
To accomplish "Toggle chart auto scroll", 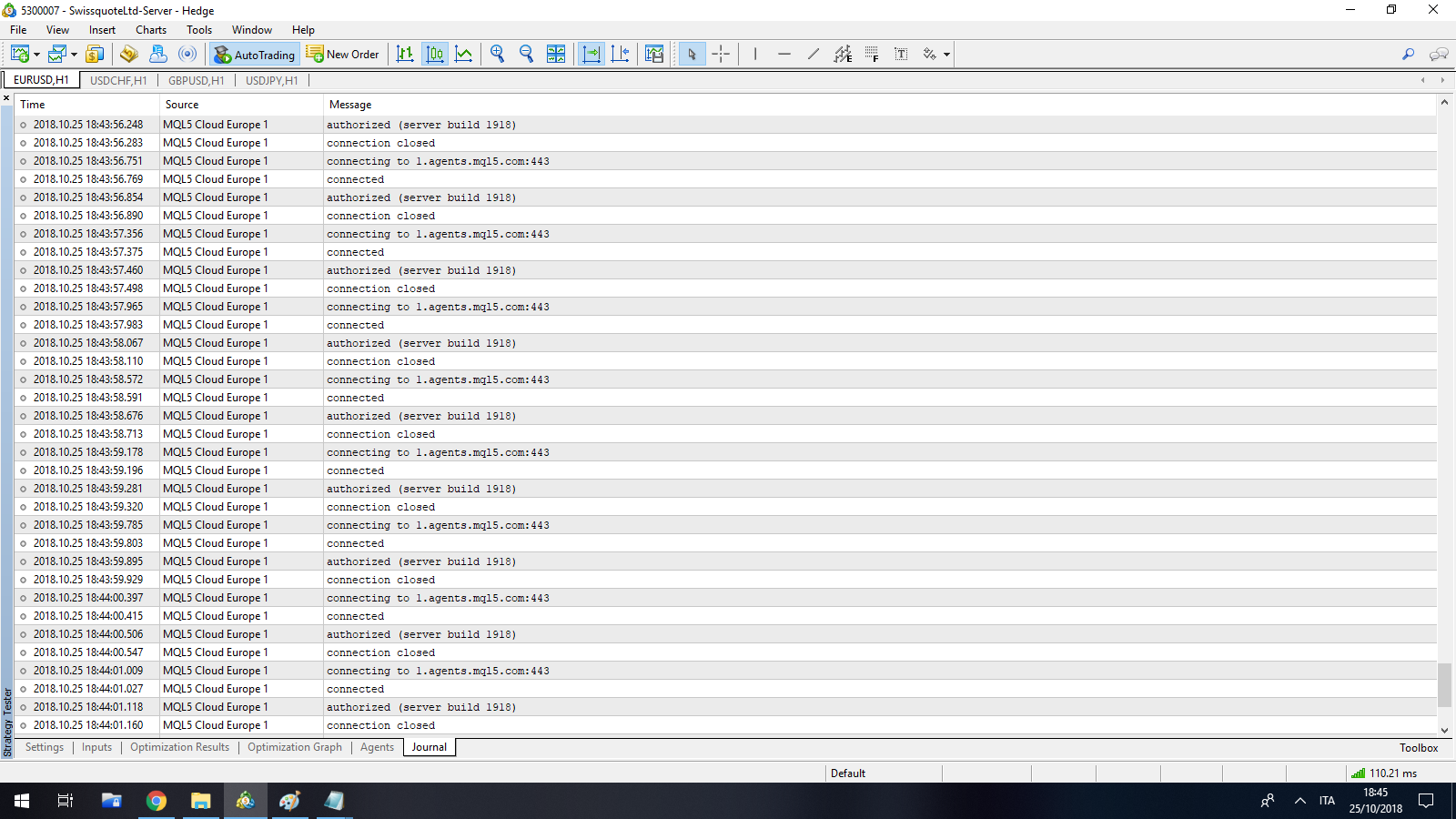I will tap(591, 55).
